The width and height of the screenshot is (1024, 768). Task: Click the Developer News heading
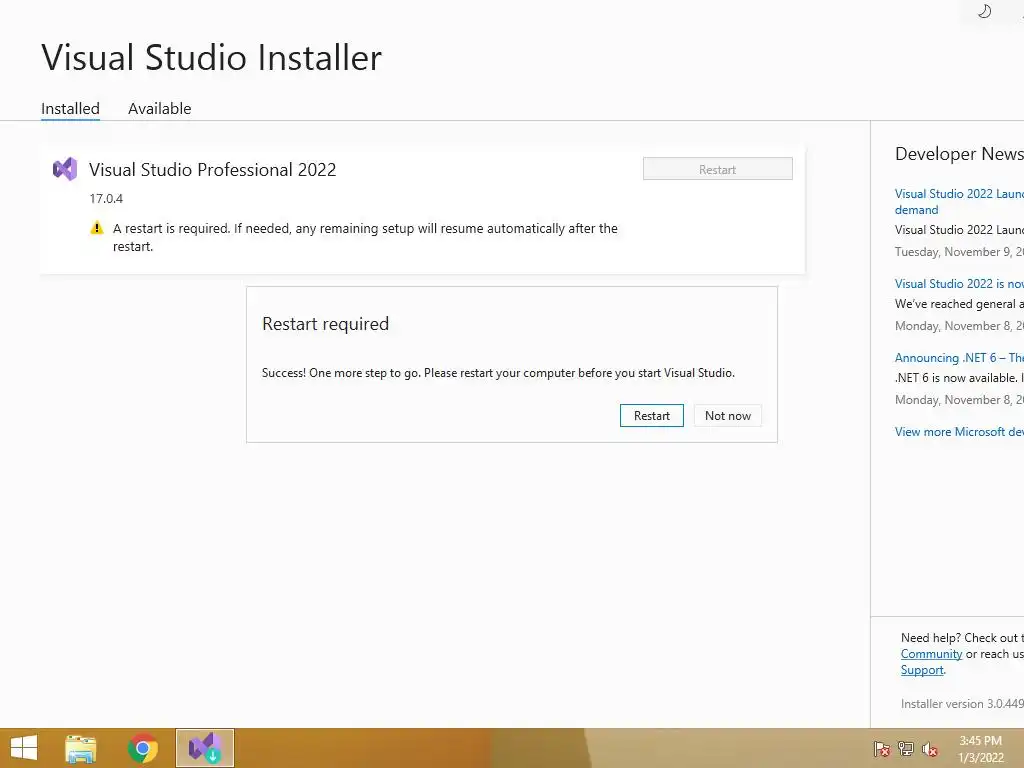(x=959, y=154)
